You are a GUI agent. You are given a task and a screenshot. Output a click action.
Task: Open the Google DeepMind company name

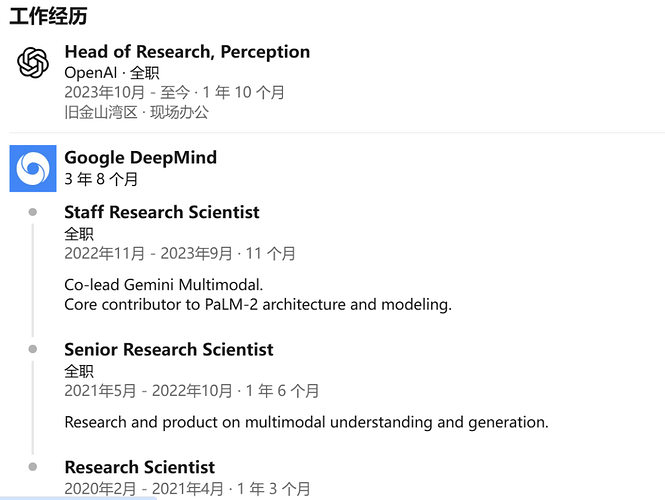point(140,157)
